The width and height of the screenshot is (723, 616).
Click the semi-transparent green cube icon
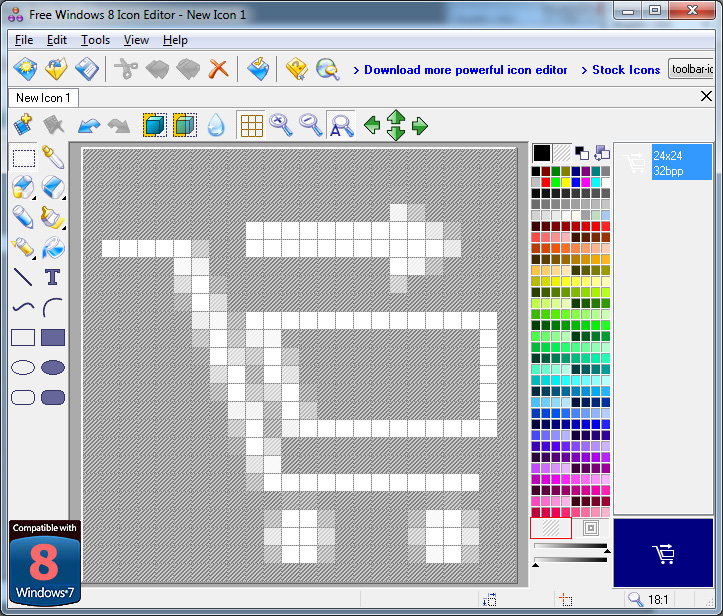coord(185,125)
